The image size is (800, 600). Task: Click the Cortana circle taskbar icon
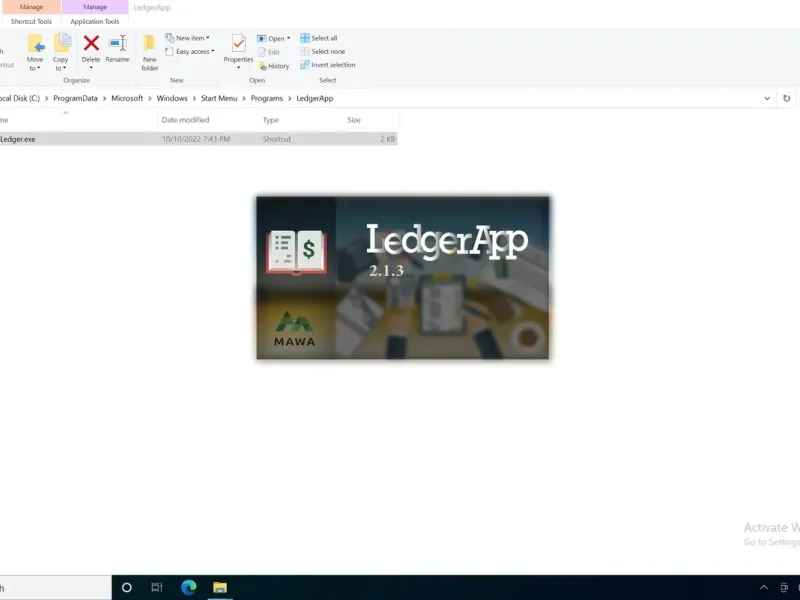click(127, 588)
